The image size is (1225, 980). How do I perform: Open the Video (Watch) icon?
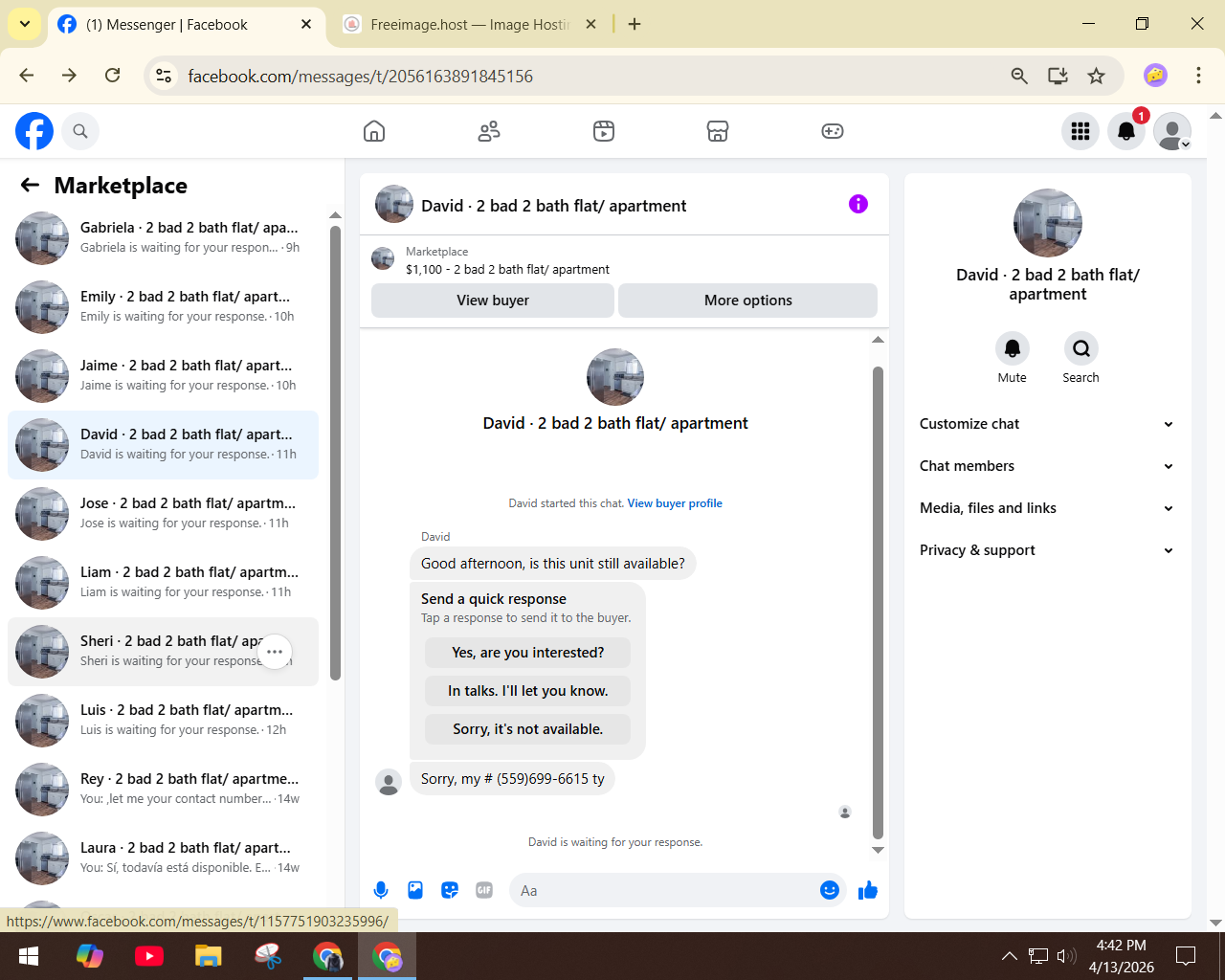coord(604,131)
